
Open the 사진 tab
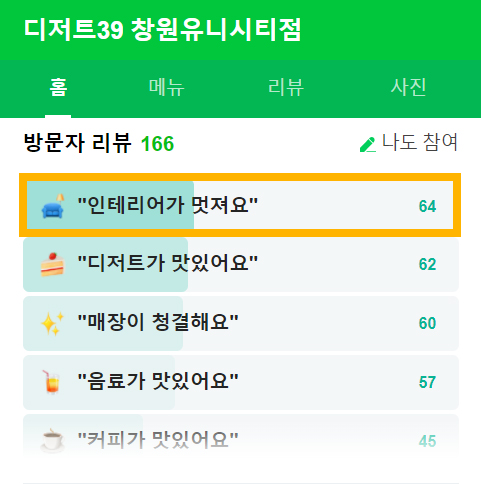tap(408, 88)
